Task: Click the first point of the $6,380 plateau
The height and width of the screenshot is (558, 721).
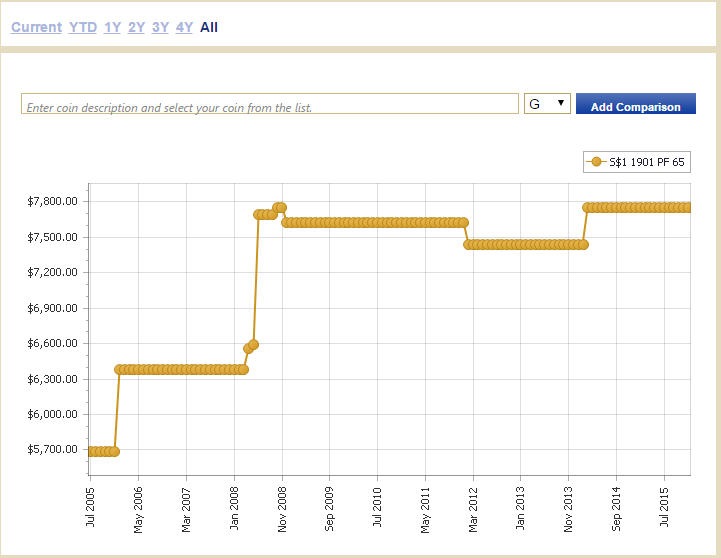Action: click(120, 369)
